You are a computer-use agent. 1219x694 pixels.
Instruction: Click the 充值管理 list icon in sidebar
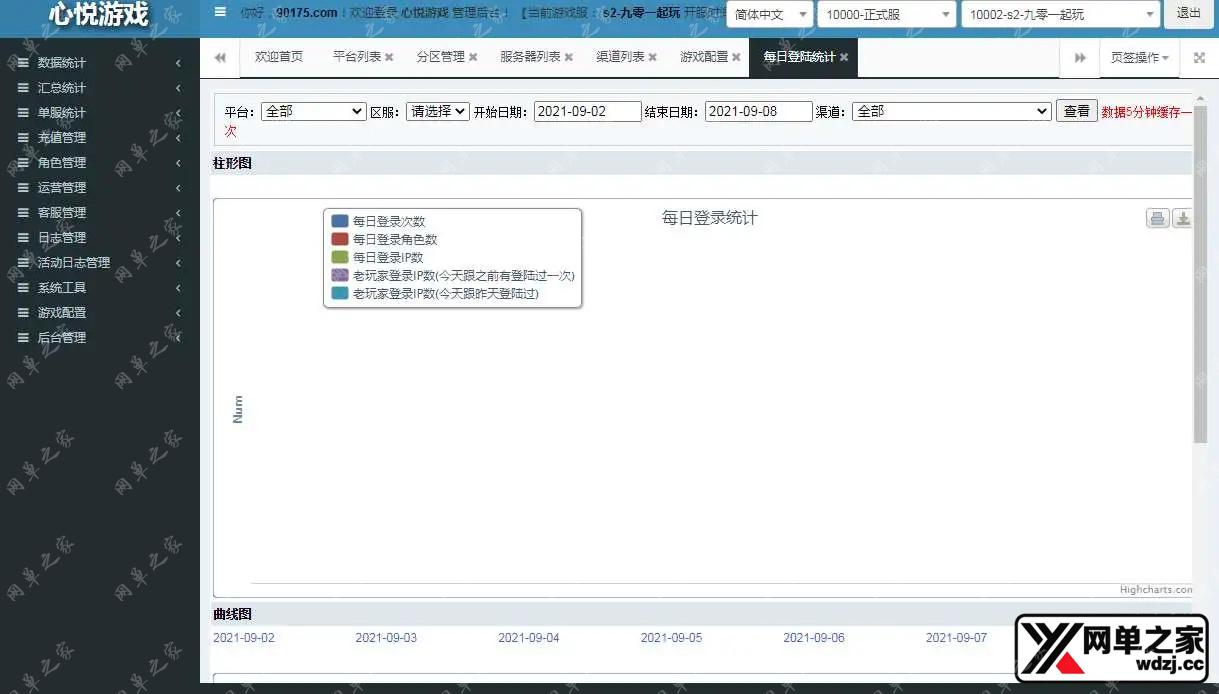click(23, 138)
